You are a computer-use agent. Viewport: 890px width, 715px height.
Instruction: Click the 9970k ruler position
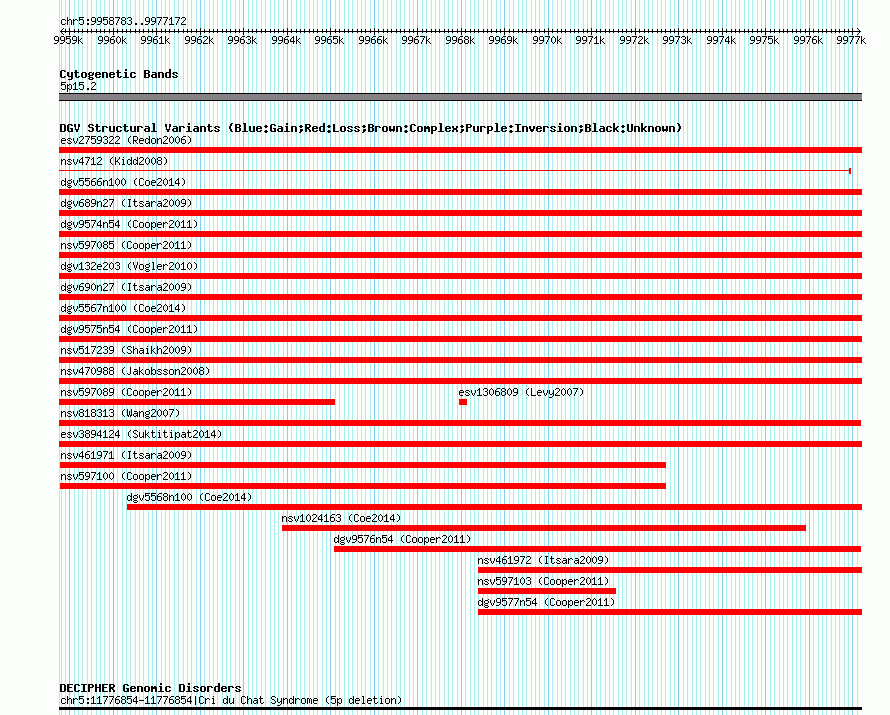coord(547,40)
